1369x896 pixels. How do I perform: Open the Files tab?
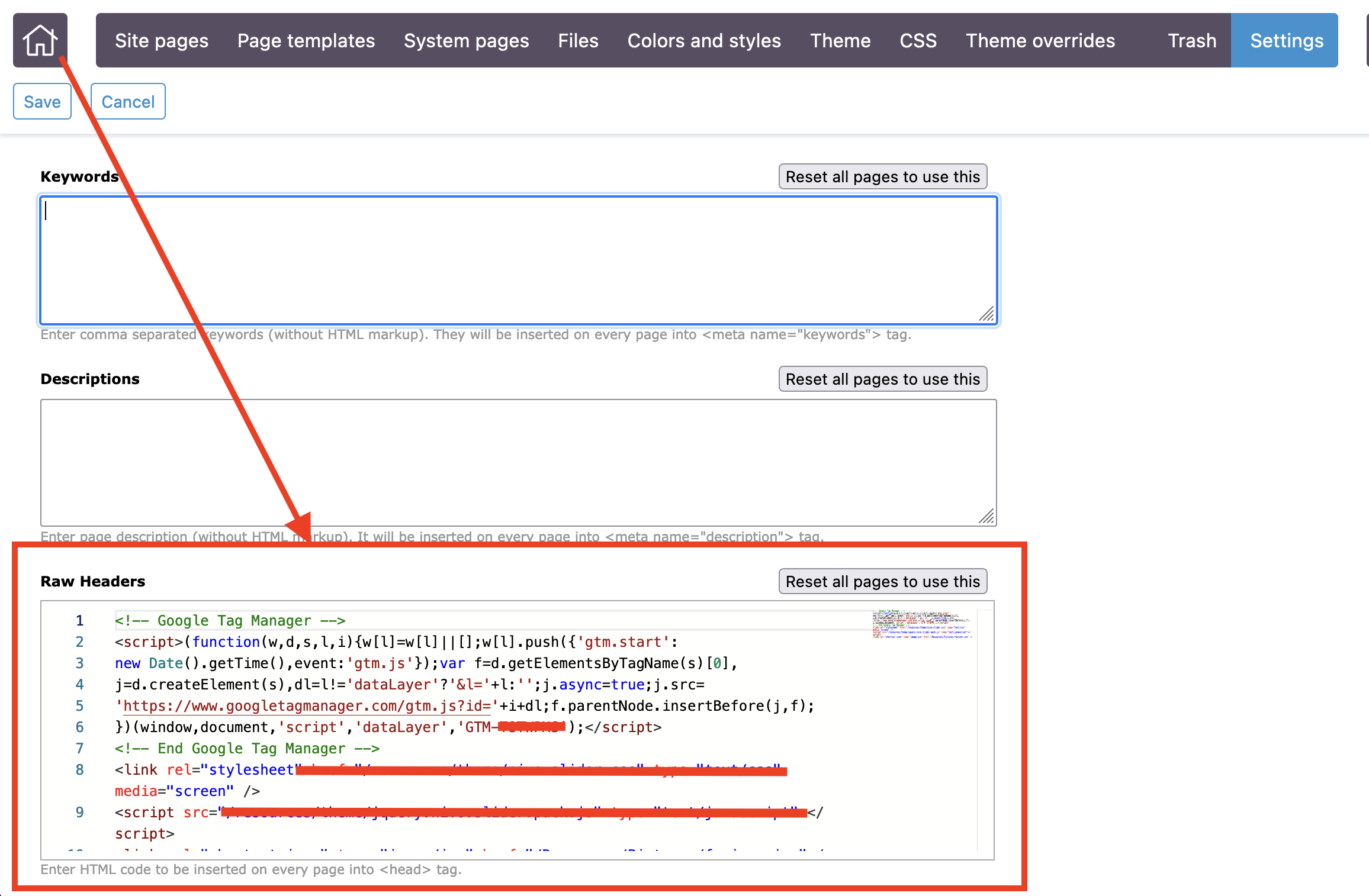pos(578,40)
